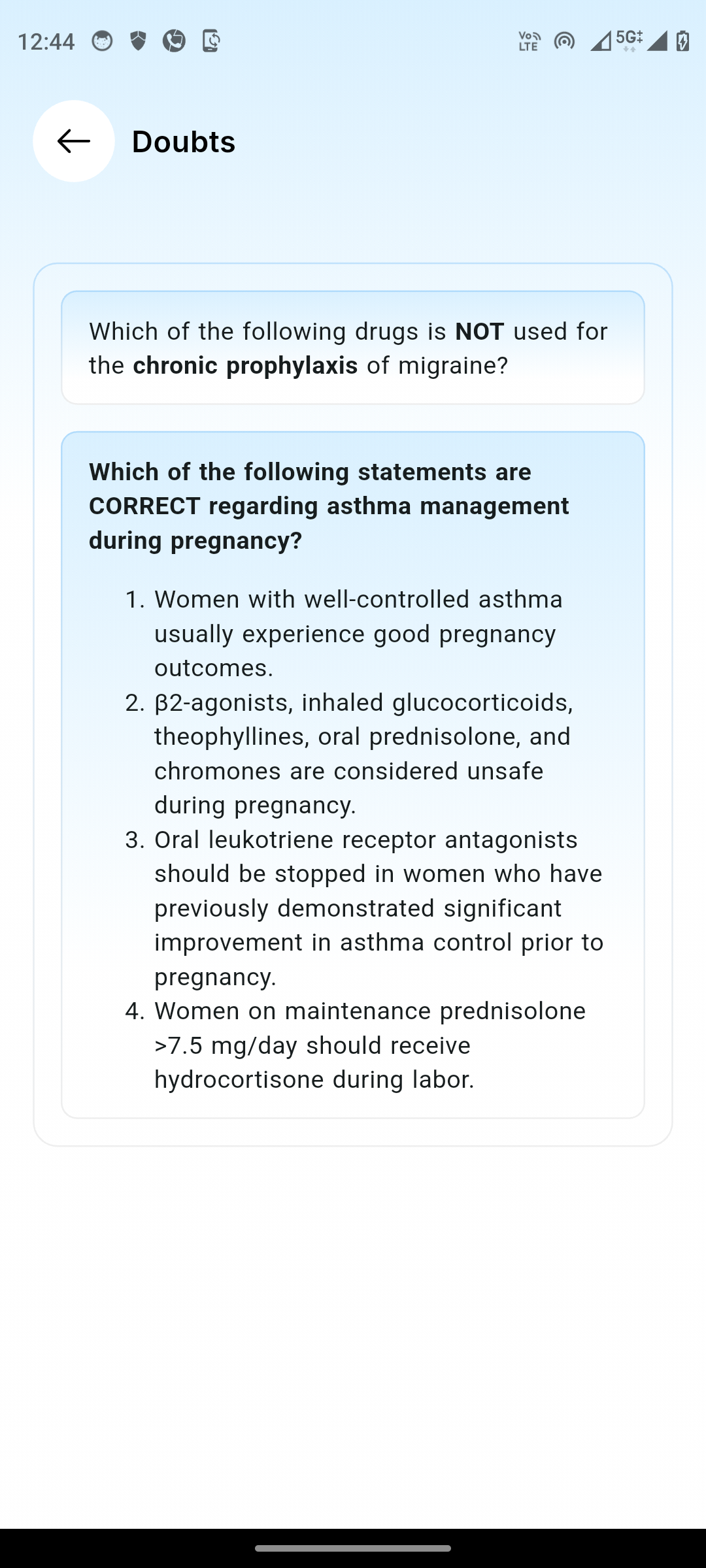Screen dimensions: 706x1568
Task: Select statement 3 about leukotriene receptor antagonists
Action: 378,908
